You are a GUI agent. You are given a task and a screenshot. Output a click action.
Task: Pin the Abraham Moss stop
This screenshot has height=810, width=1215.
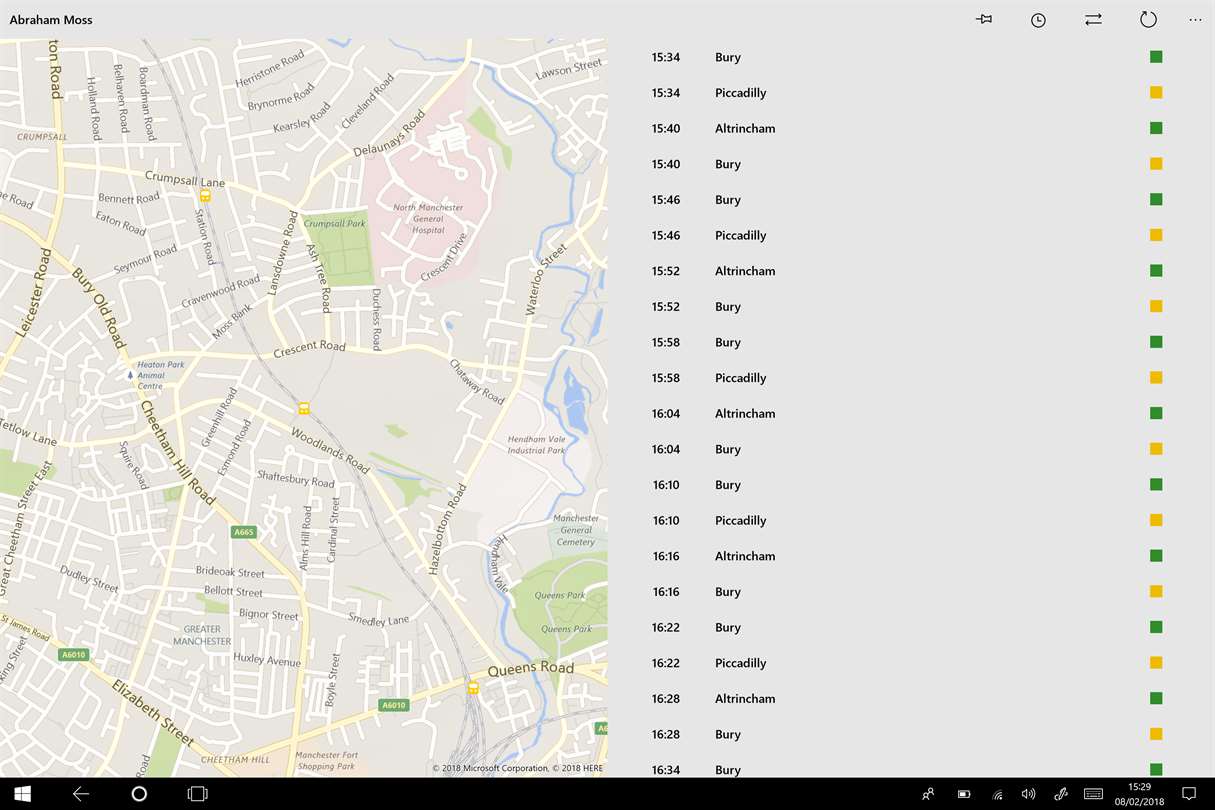[x=984, y=19]
